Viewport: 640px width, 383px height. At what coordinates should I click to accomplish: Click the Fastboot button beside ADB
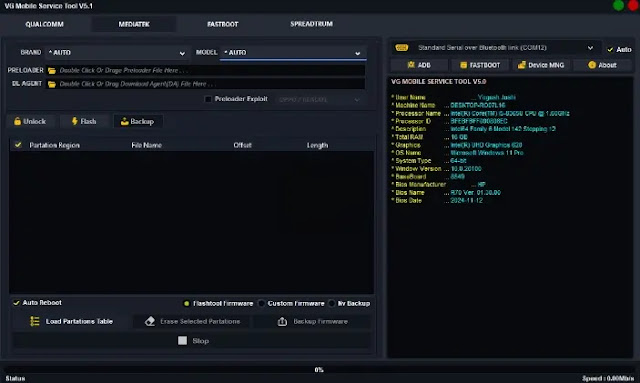480,65
